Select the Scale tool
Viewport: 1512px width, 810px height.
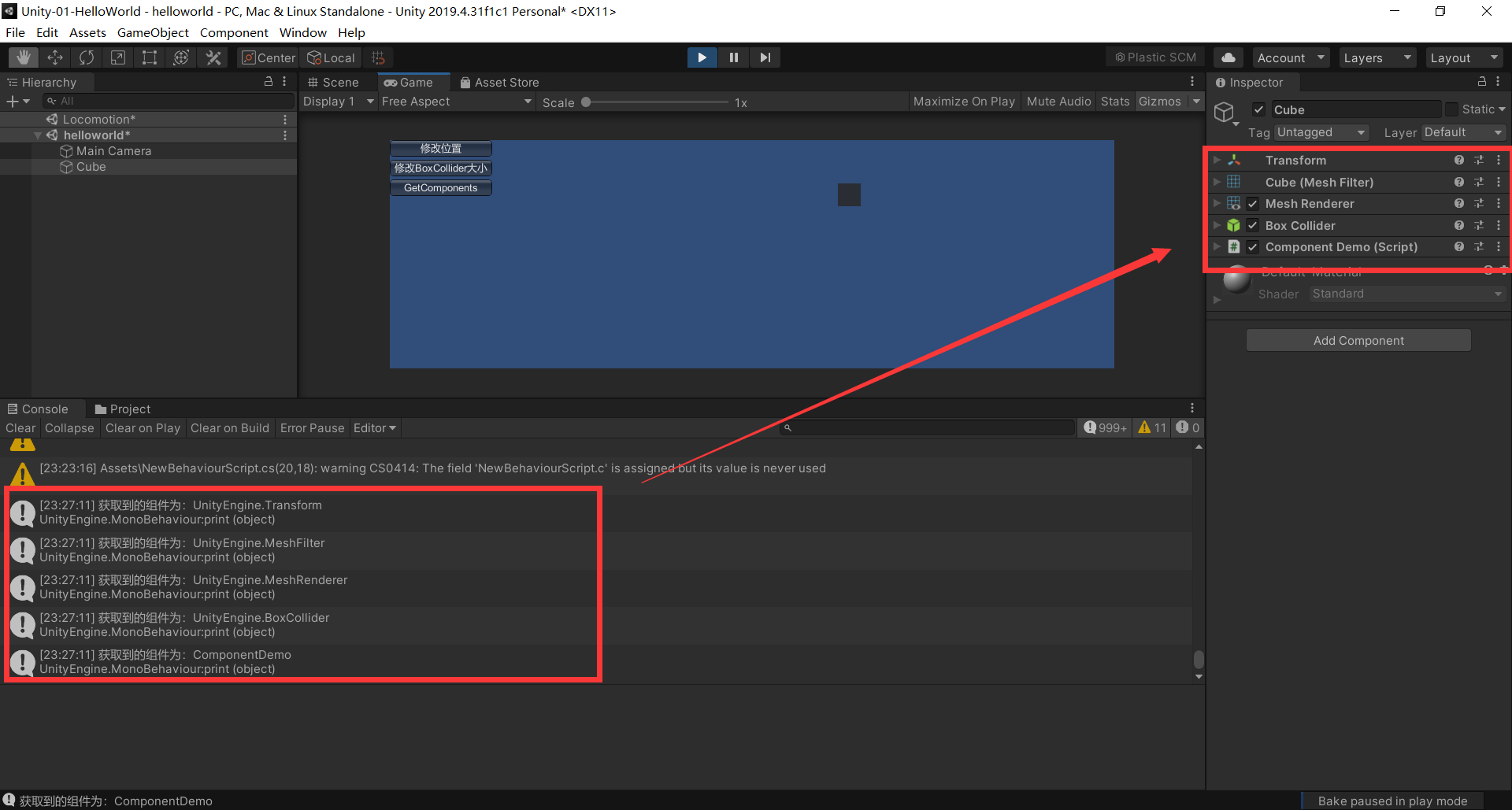point(118,57)
